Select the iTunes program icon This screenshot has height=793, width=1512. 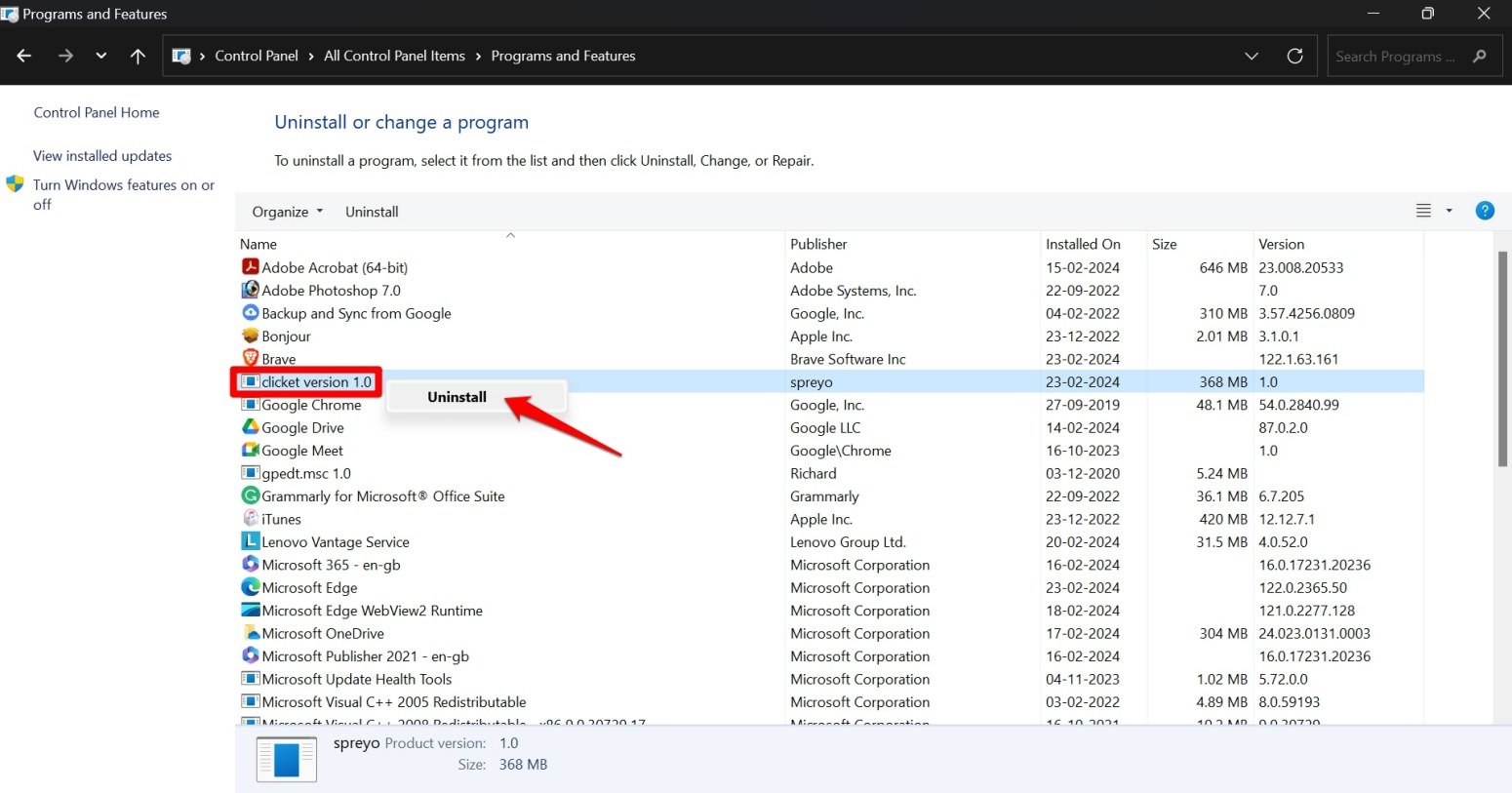[250, 519]
